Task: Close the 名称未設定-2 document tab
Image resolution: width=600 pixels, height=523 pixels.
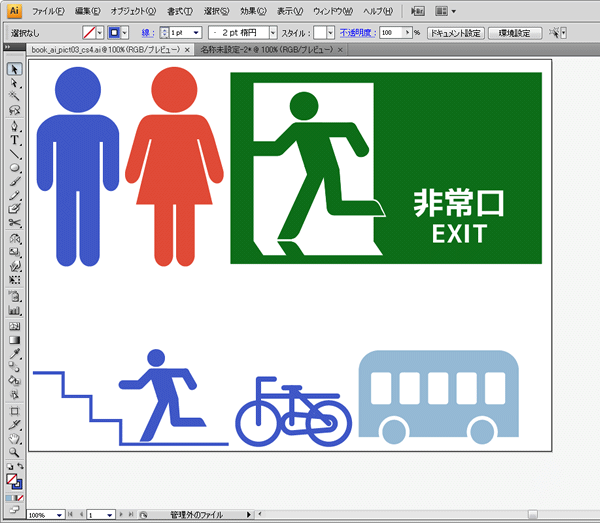Action: 340,50
